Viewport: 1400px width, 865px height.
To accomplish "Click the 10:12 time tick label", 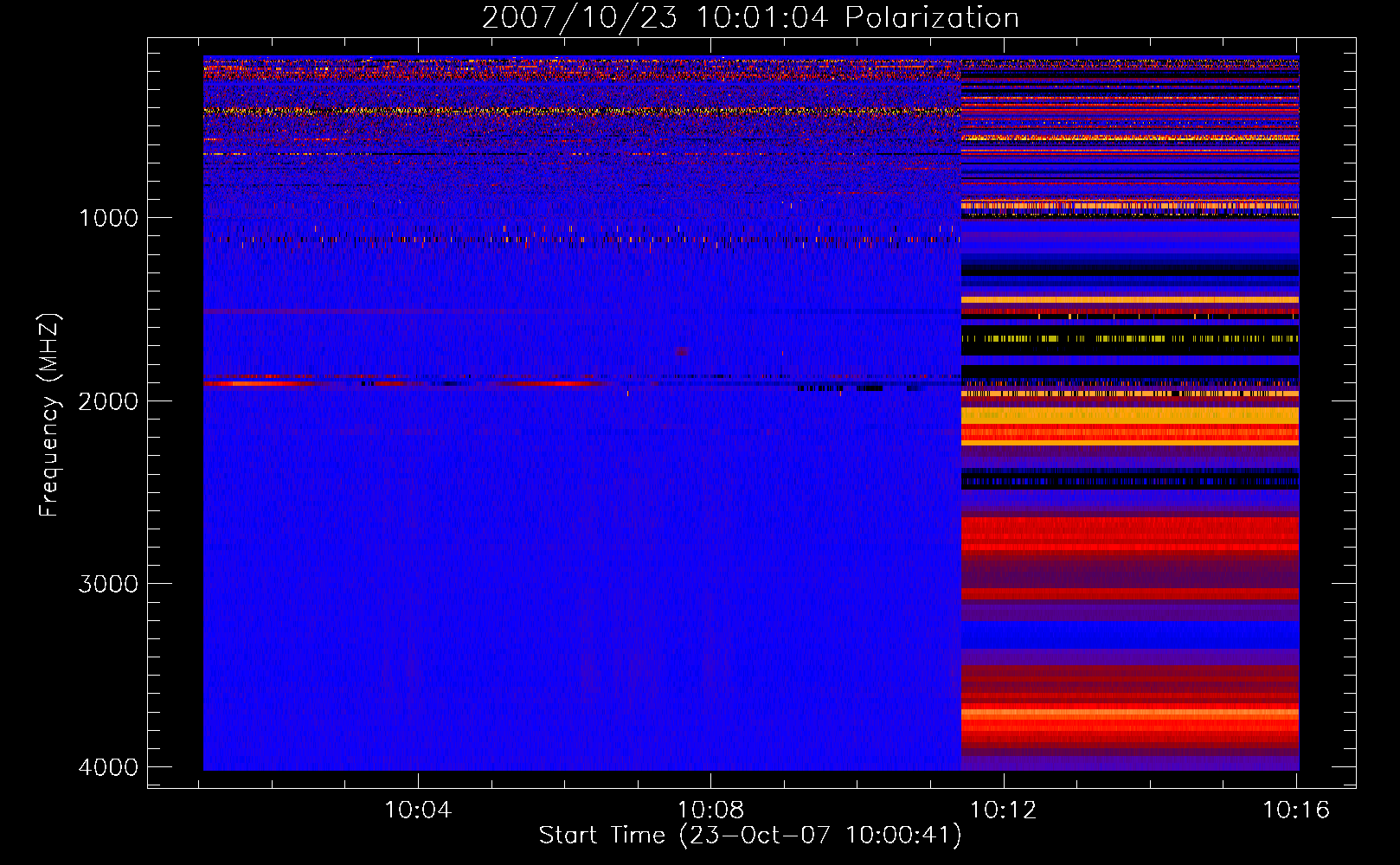I will click(1003, 811).
